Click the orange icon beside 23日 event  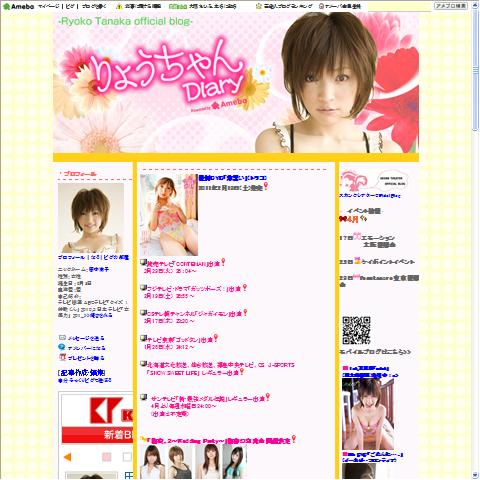click(x=357, y=260)
